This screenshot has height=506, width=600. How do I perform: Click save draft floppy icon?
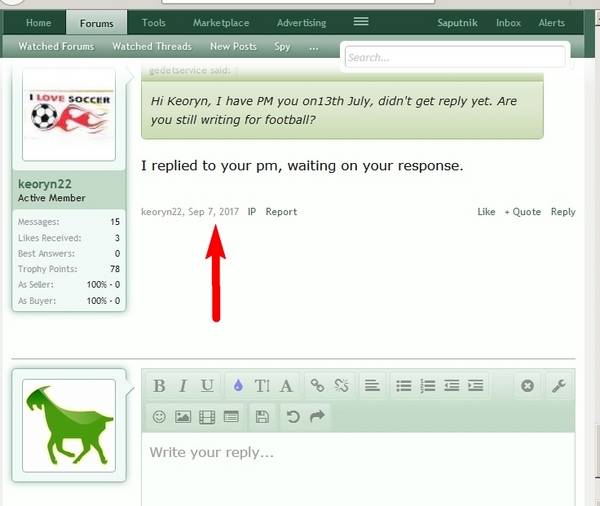(x=262, y=416)
